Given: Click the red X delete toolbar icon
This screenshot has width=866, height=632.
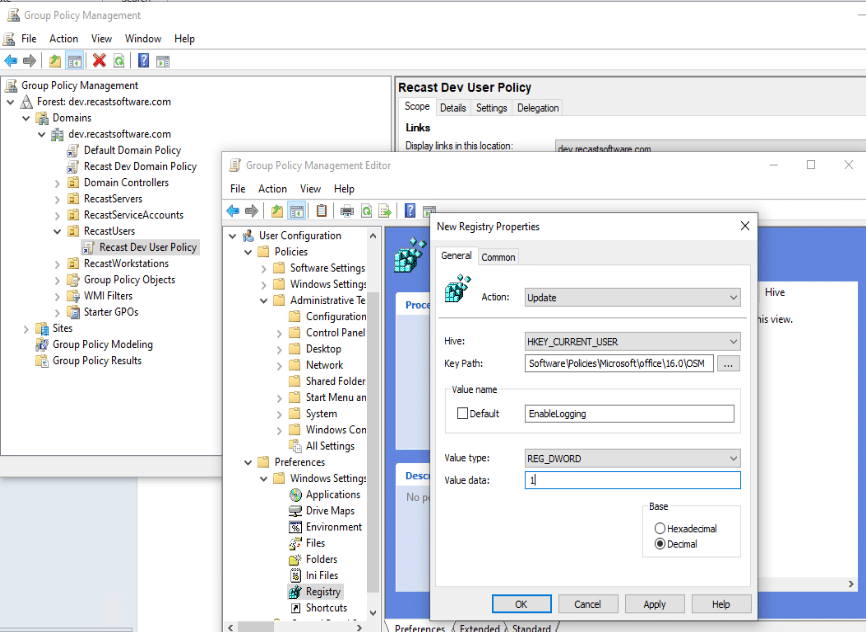Looking at the screenshot, I should 97,60.
